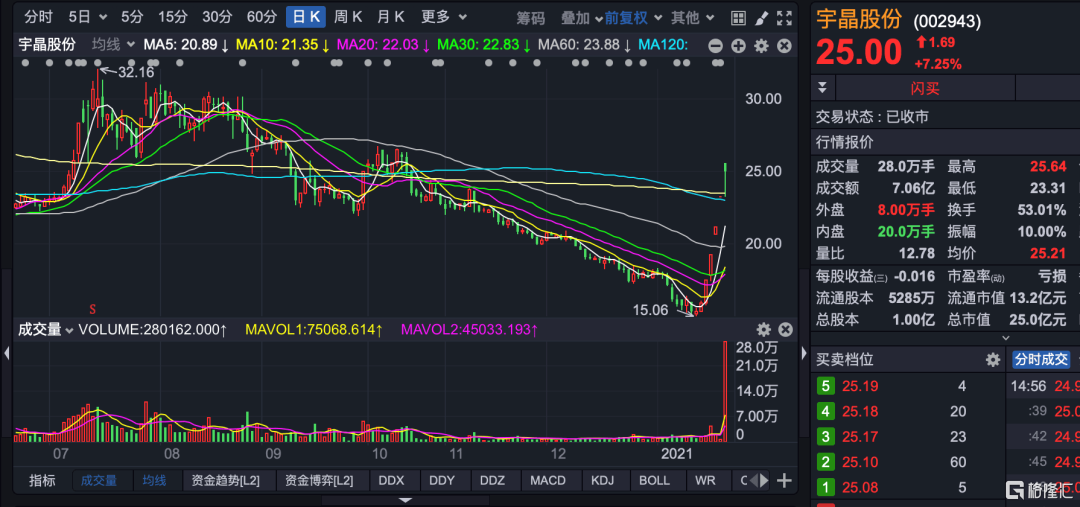Viewport: 1080px width, 507px height.
Task: Collapse the right side panel arrow
Action: 803,353
